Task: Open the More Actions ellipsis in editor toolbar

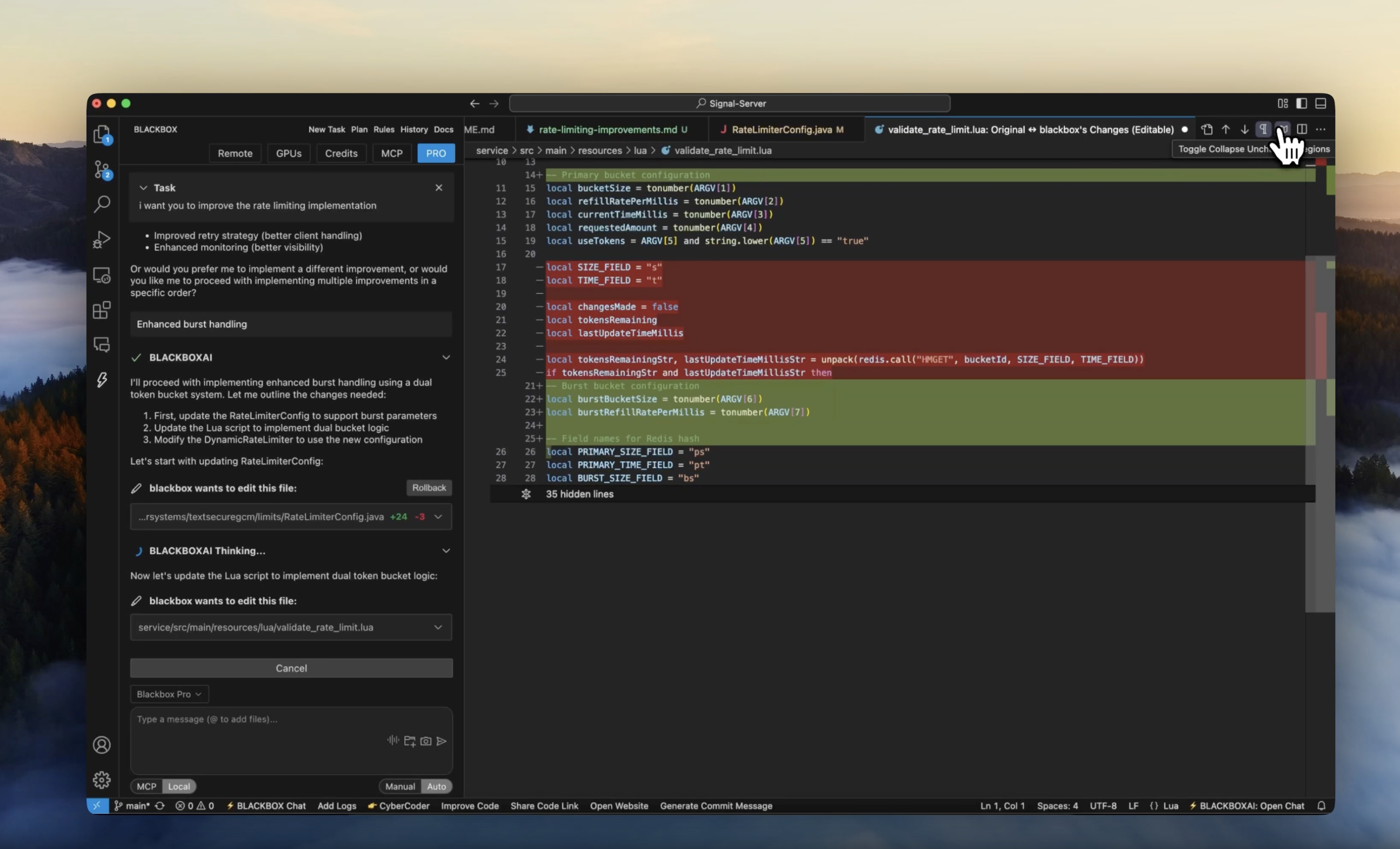Action: click(1320, 130)
